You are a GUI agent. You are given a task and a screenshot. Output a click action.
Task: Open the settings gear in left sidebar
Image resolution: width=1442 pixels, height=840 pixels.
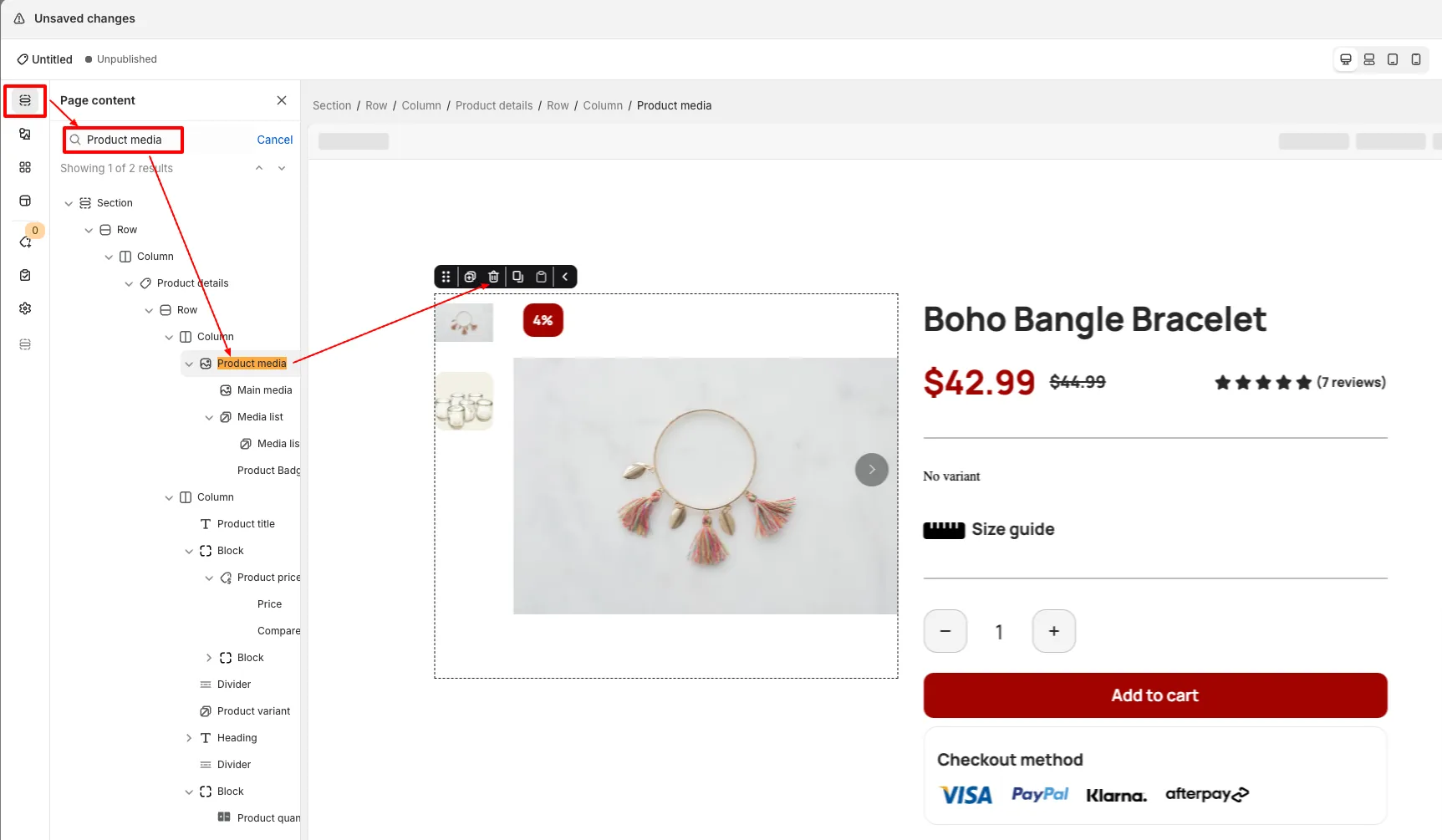(x=25, y=308)
